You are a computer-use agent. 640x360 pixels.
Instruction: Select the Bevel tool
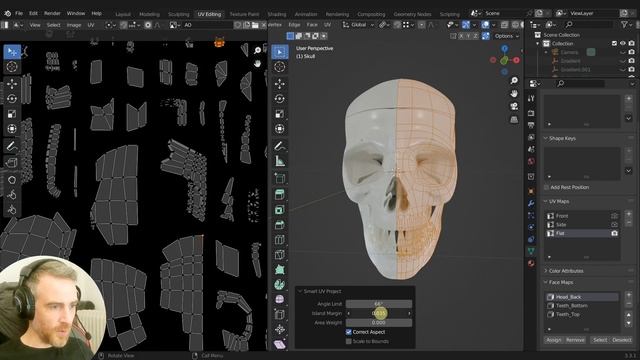tap(280, 225)
